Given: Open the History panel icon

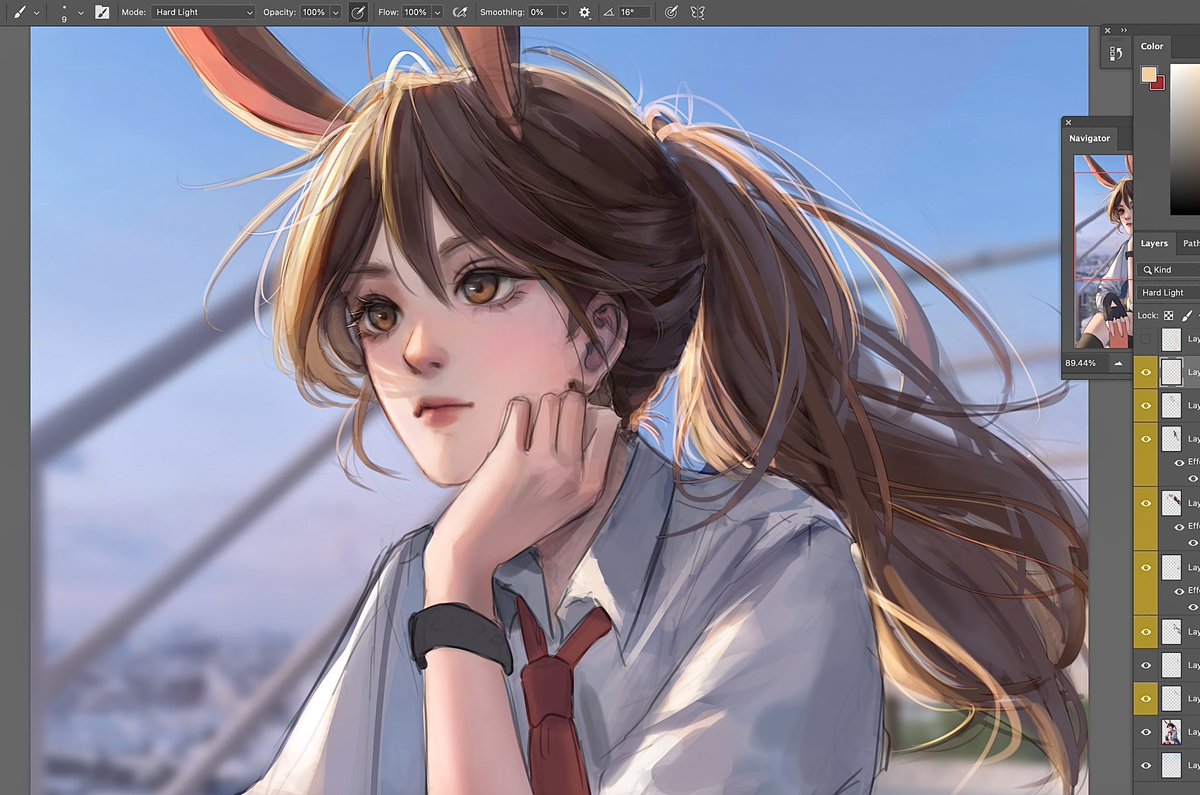Looking at the screenshot, I should [x=1116, y=52].
